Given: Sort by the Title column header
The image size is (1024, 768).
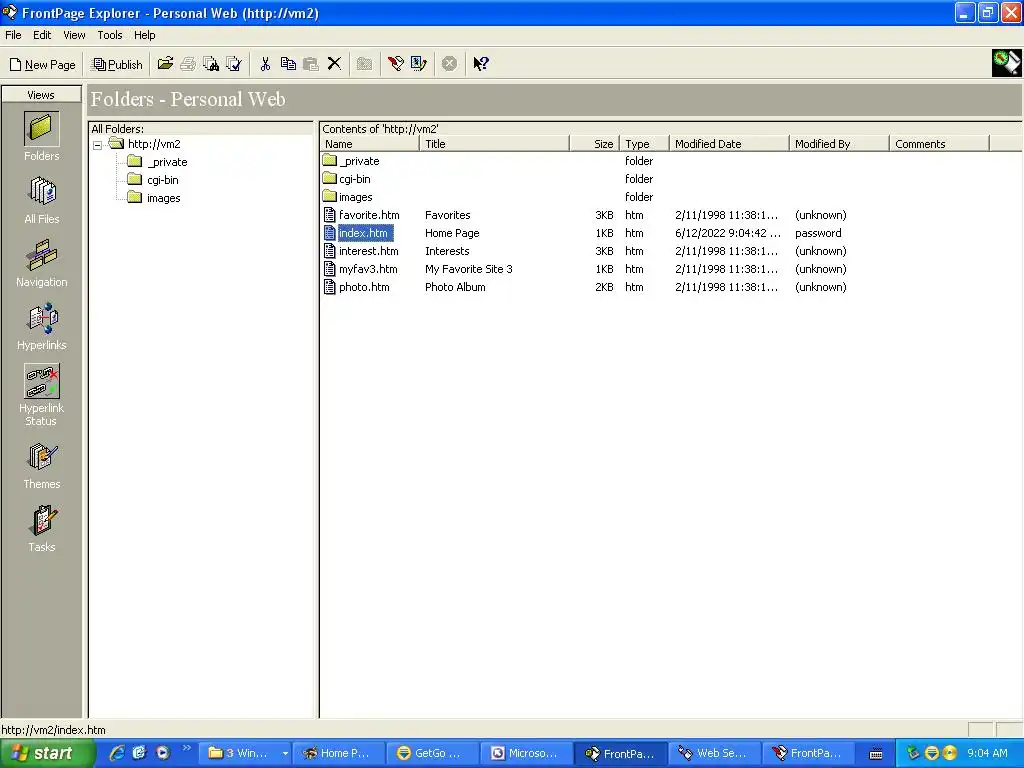Looking at the screenshot, I should click(x=494, y=144).
